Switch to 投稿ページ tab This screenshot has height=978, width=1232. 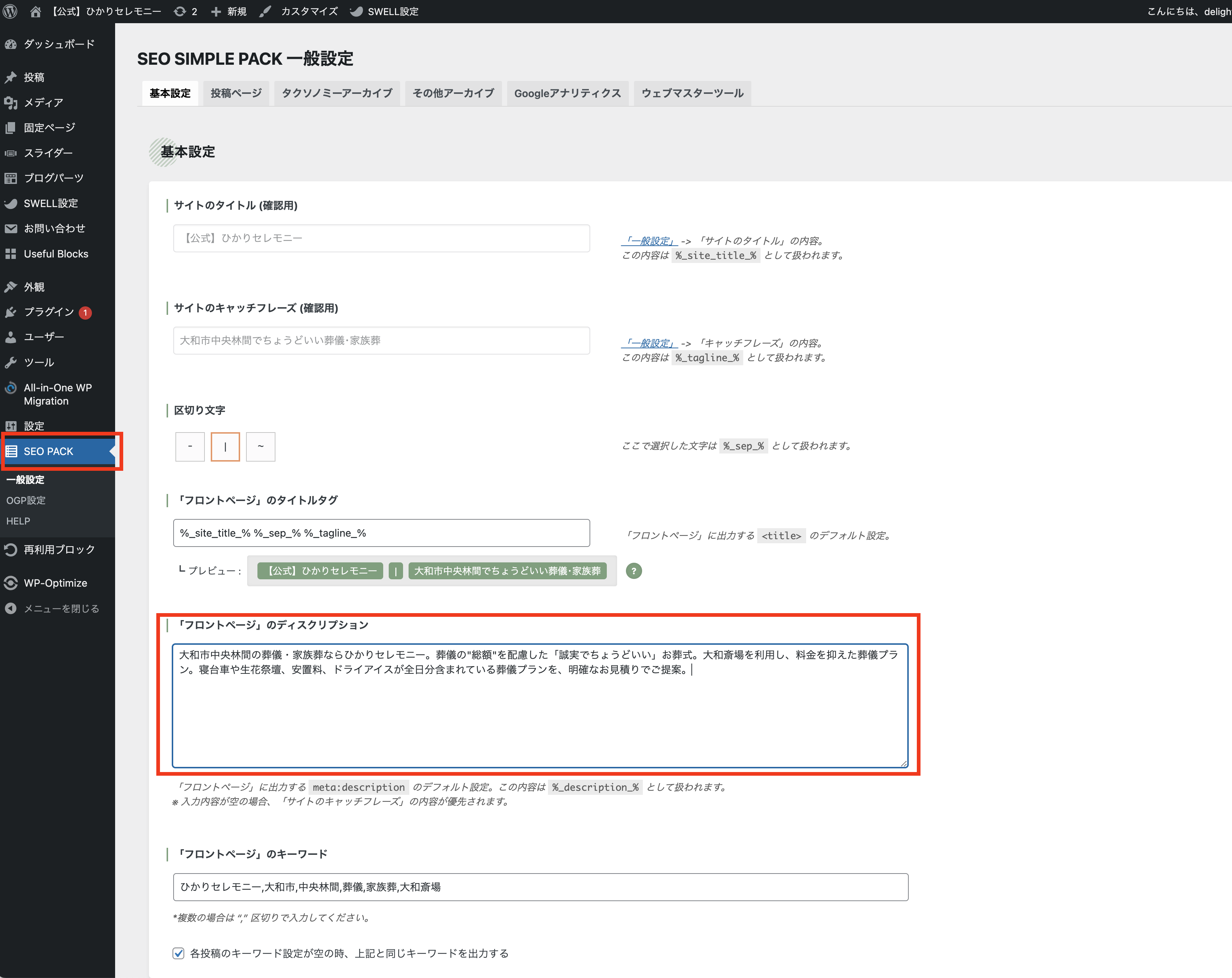pyautogui.click(x=236, y=93)
